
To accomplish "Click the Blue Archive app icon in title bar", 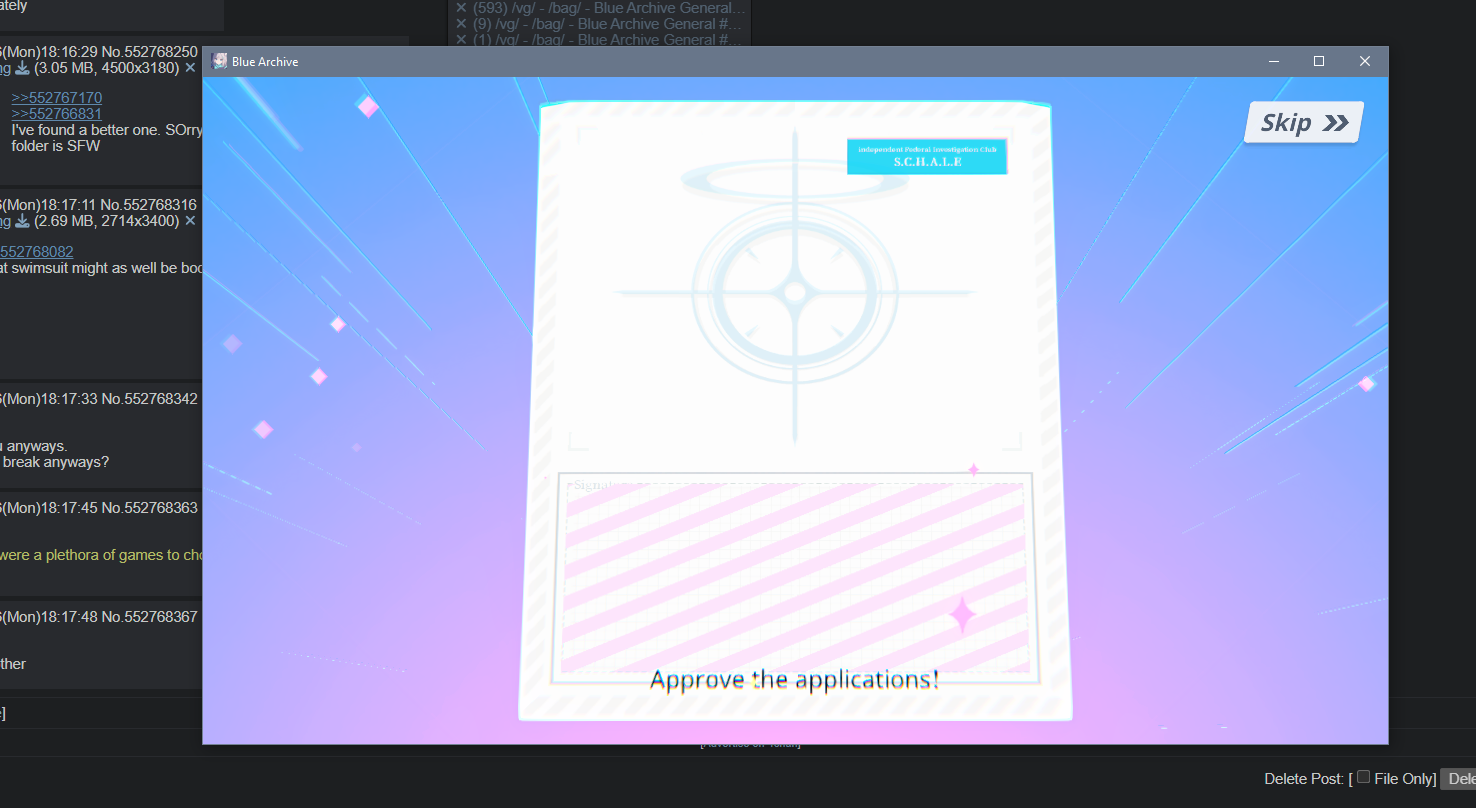I will [x=220, y=61].
